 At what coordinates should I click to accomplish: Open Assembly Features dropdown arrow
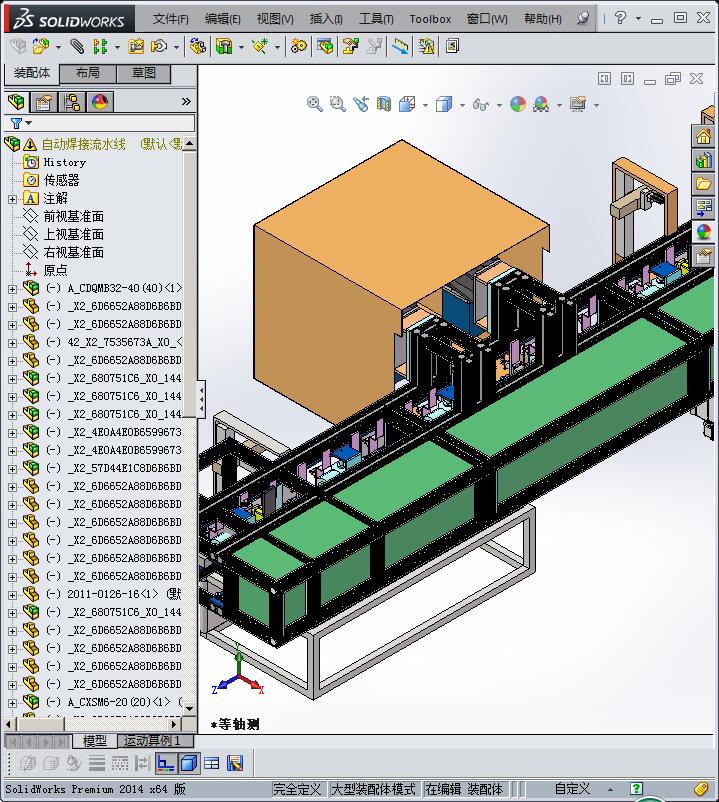tap(241, 47)
